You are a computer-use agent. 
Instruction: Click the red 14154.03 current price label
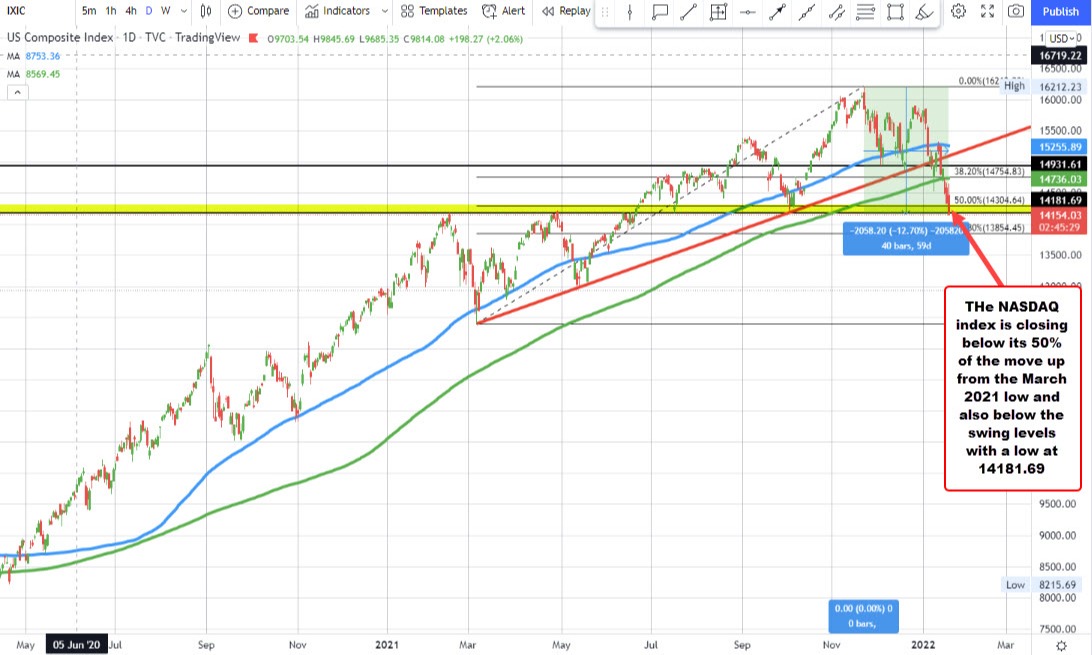(x=1059, y=221)
